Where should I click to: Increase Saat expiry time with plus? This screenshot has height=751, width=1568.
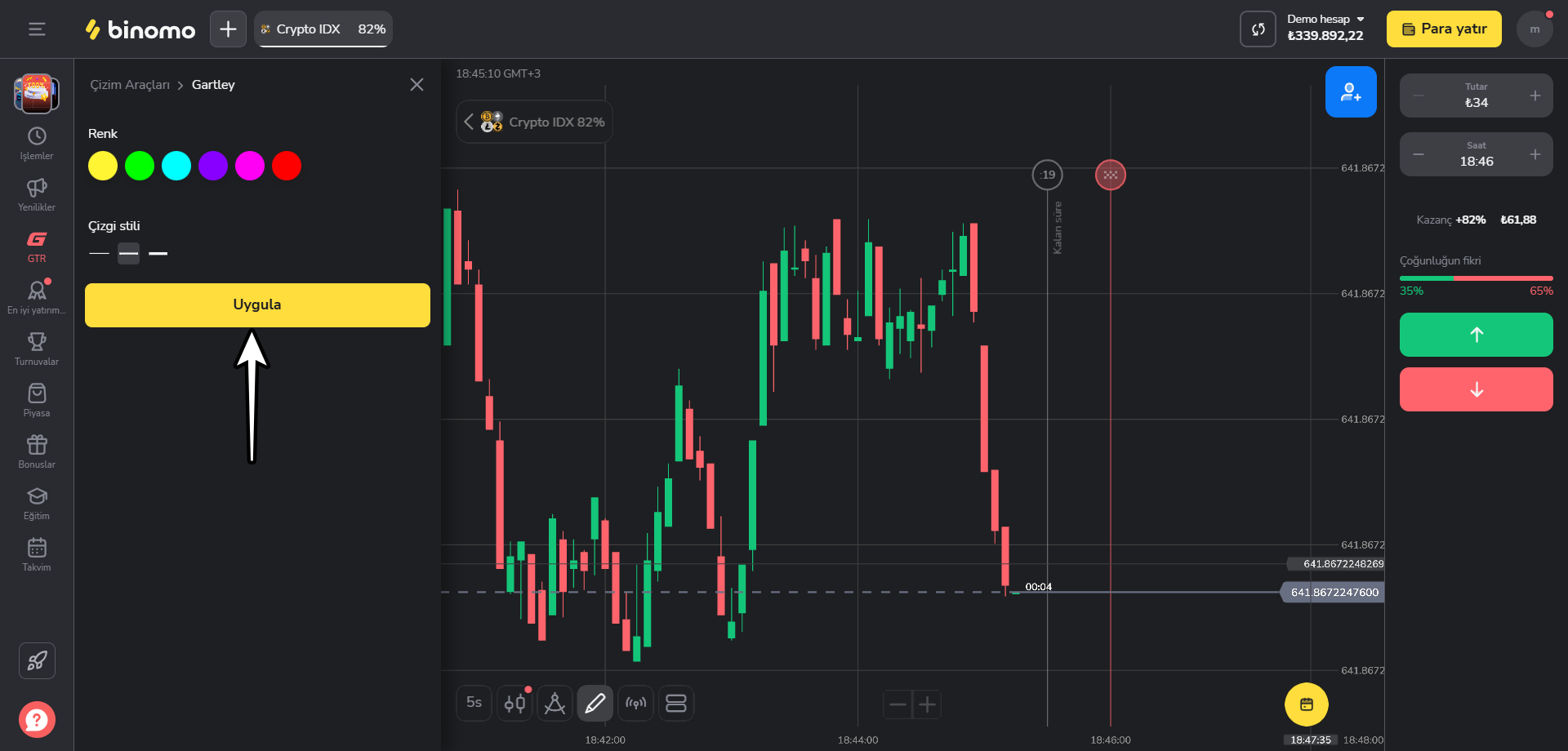click(1535, 154)
